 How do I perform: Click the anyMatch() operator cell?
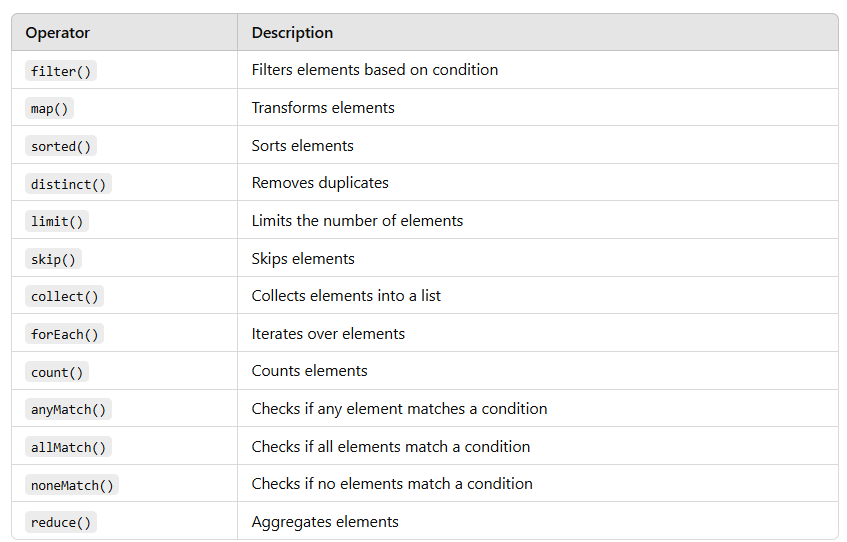[68, 409]
